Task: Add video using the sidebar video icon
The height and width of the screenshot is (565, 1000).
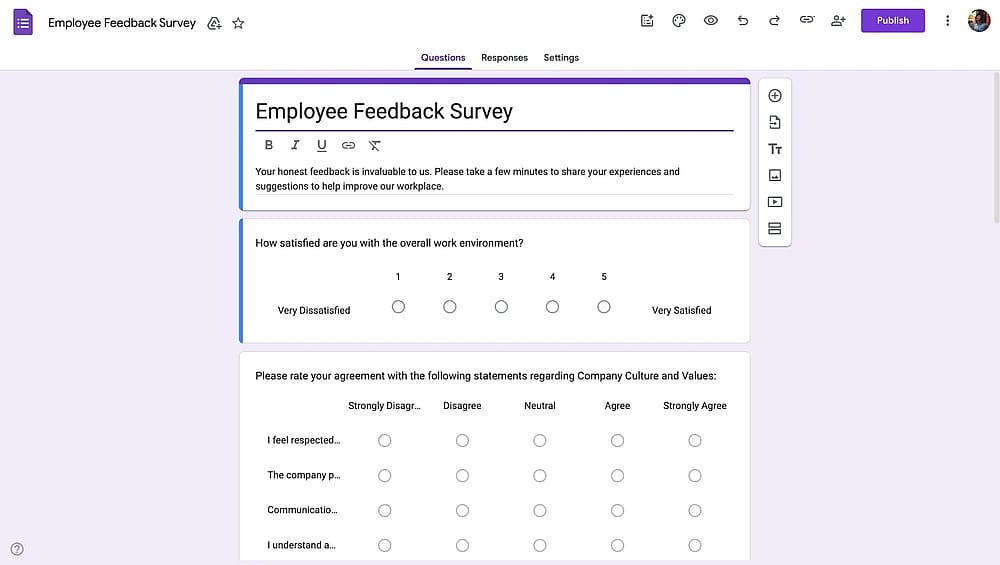Action: coord(775,202)
